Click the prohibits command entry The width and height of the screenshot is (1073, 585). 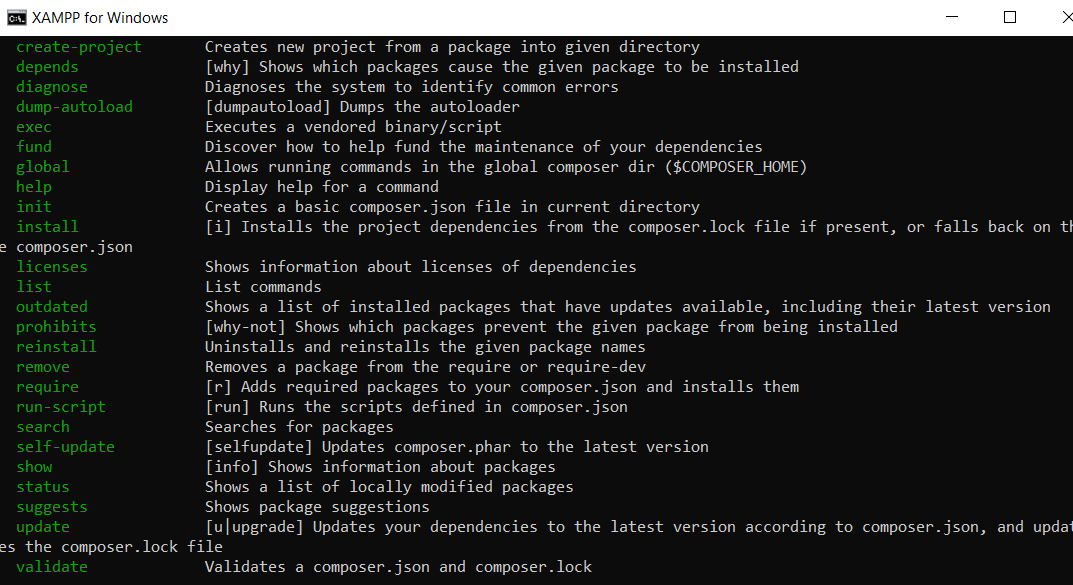pyautogui.click(x=56, y=327)
